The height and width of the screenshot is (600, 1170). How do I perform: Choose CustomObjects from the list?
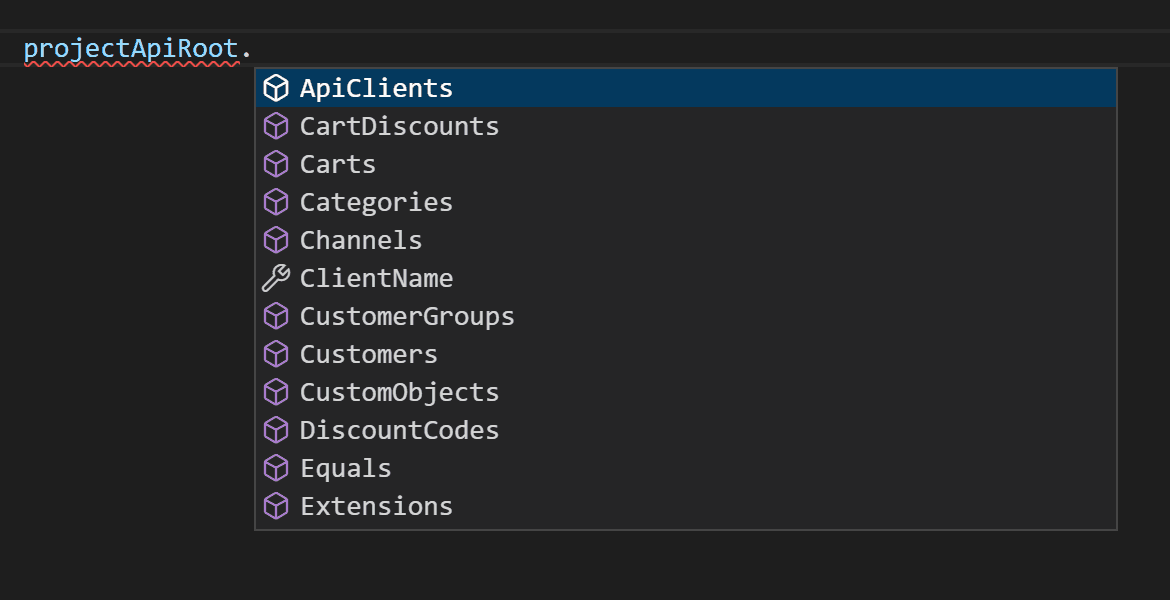(x=399, y=393)
